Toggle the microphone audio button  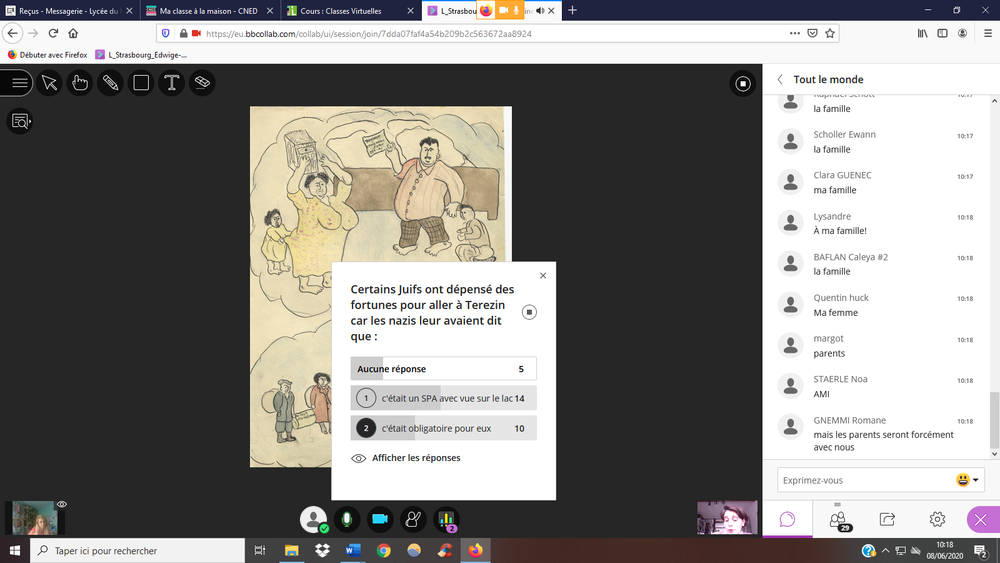pyautogui.click(x=346, y=520)
